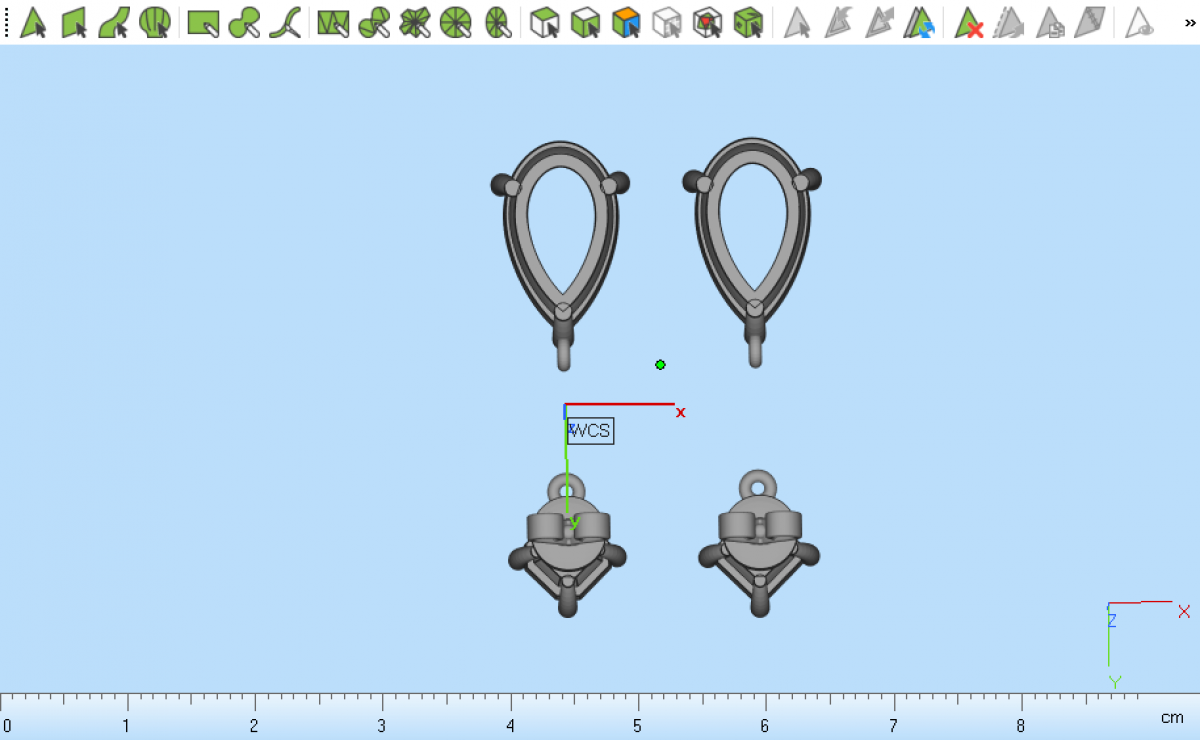This screenshot has width=1200, height=740.
Task: Click the small green dot in viewport
Action: [660, 365]
